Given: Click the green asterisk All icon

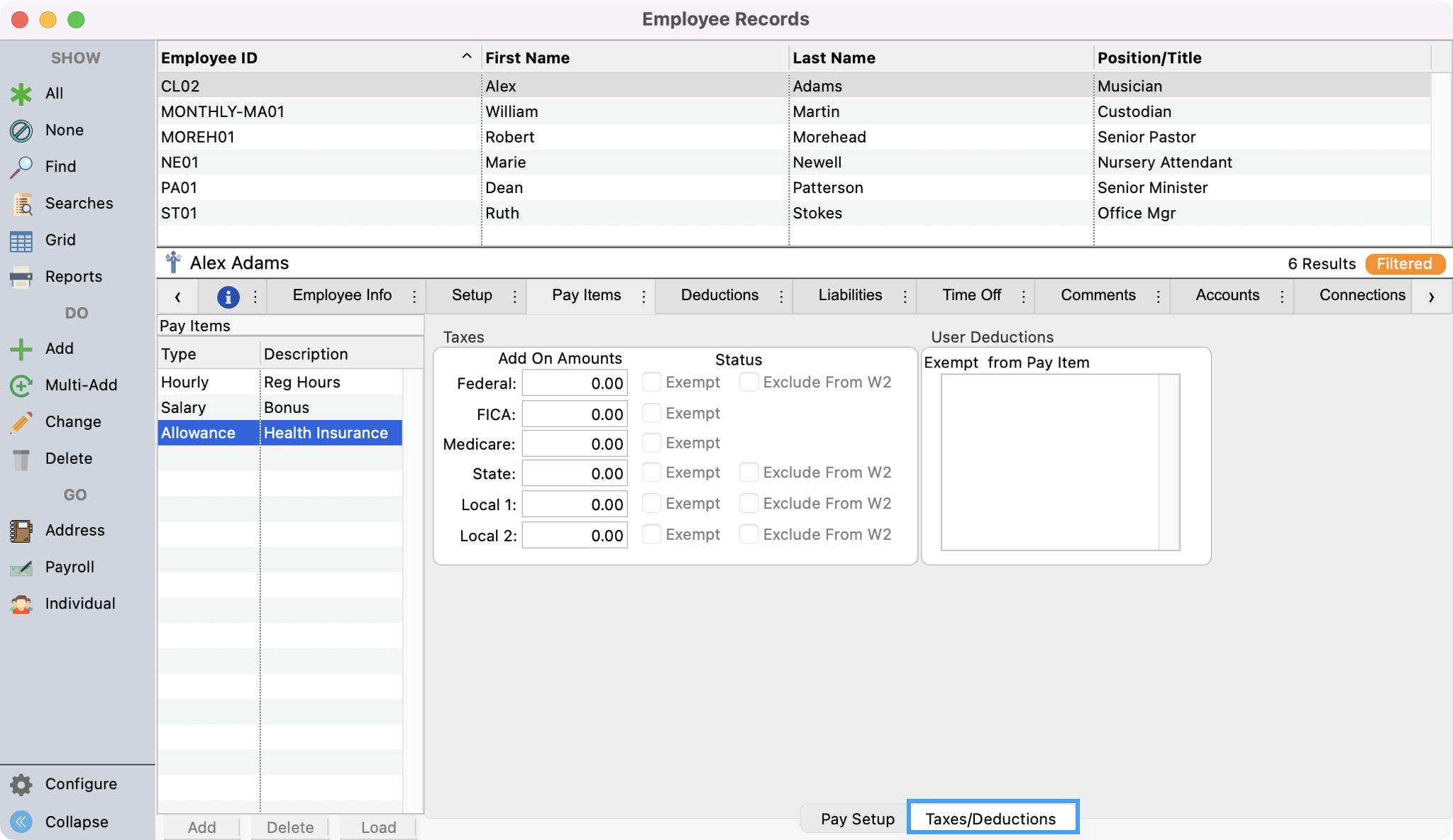Looking at the screenshot, I should tap(21, 94).
